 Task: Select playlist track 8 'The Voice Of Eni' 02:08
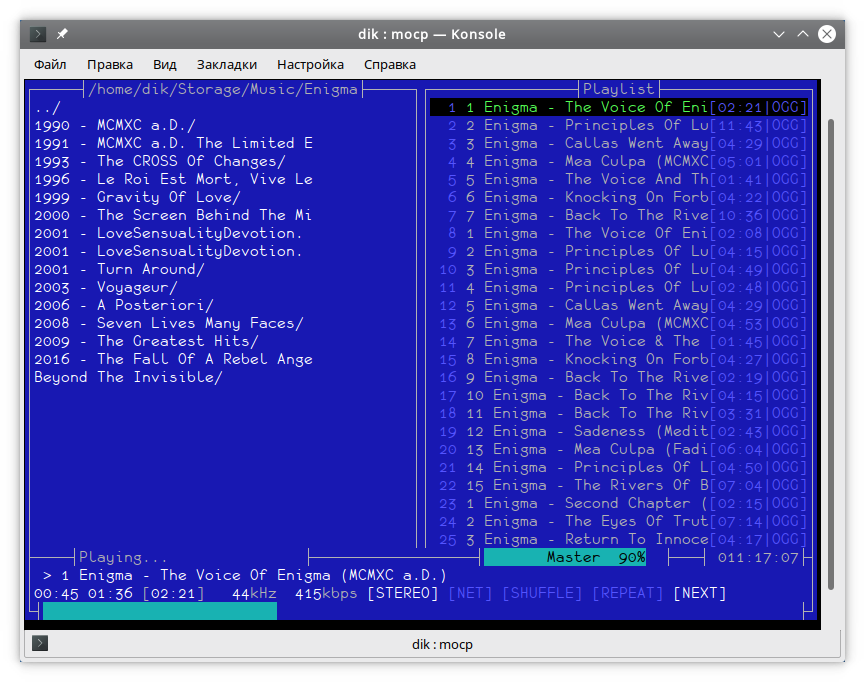click(x=618, y=233)
